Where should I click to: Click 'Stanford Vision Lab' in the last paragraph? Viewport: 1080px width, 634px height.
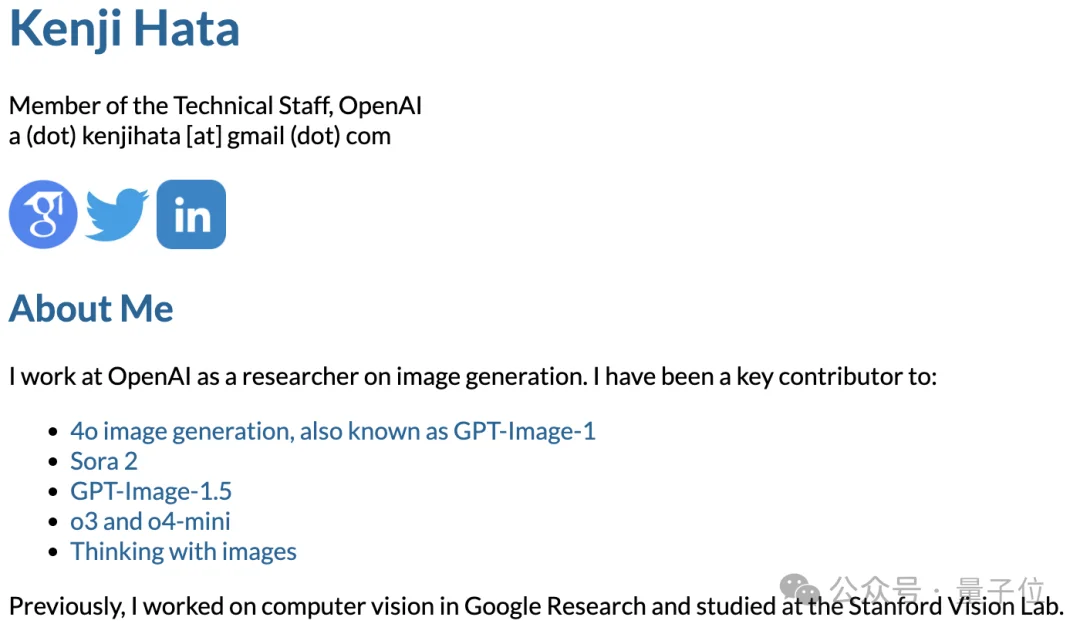[x=954, y=606]
